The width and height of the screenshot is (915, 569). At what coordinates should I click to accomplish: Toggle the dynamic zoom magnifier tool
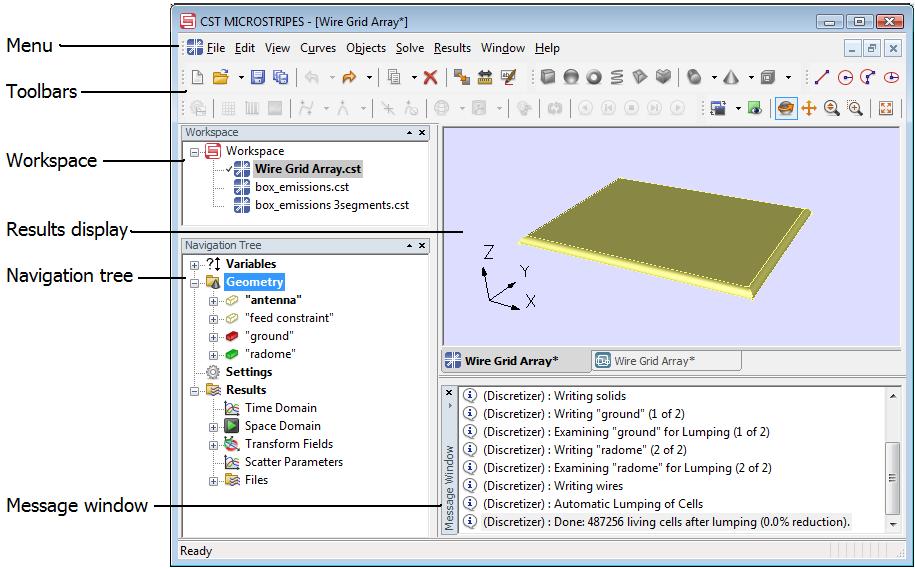pos(832,108)
